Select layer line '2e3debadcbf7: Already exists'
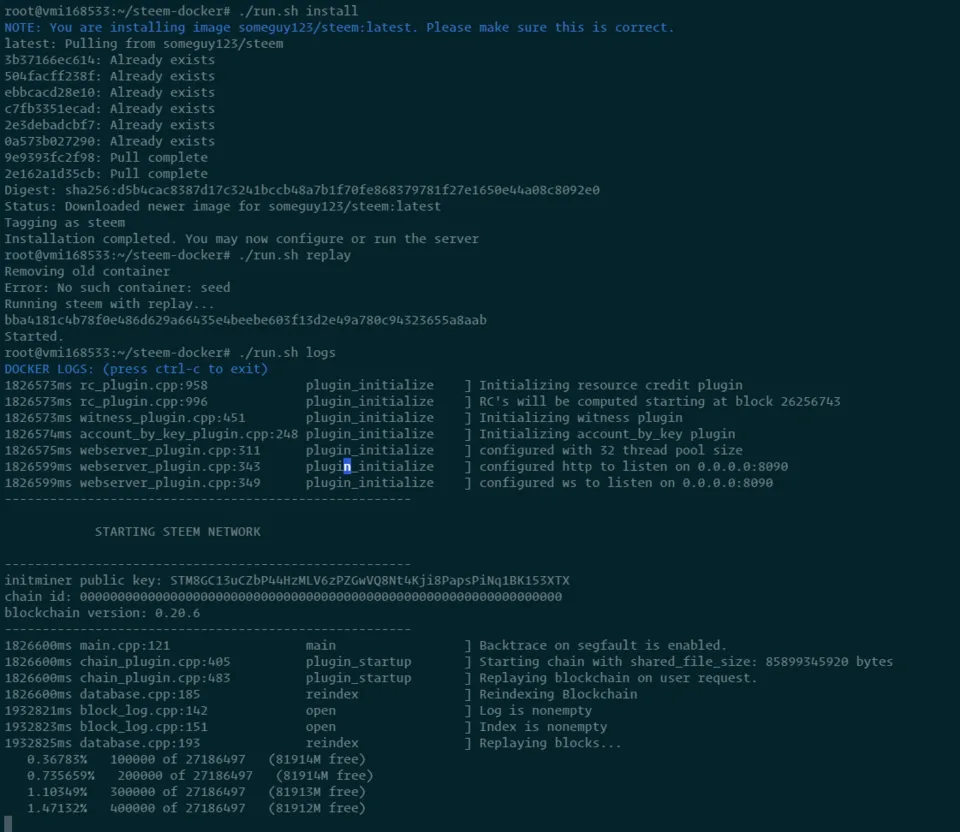Image resolution: width=960 pixels, height=832 pixels. [110, 125]
